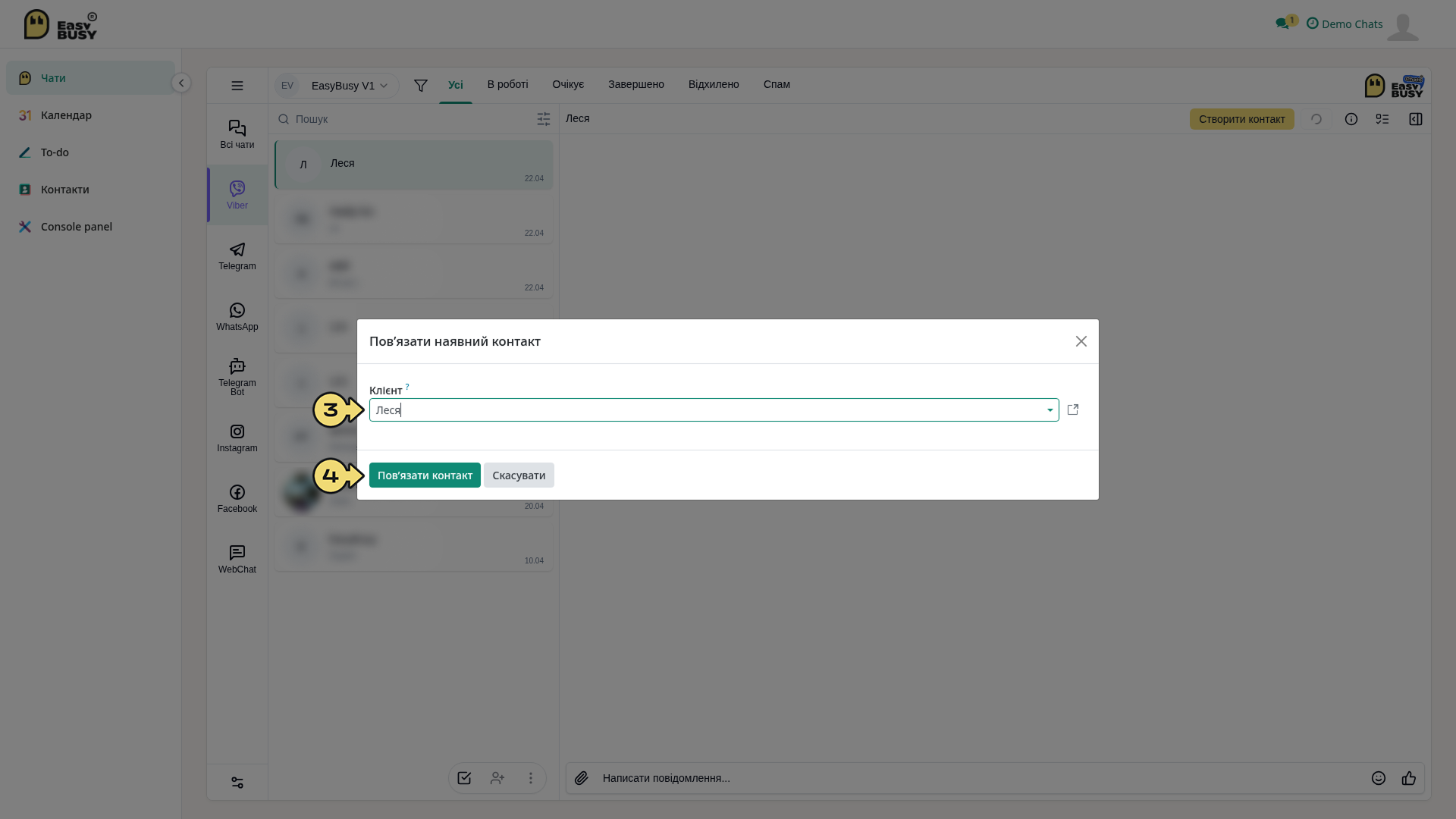Open Viber channel in sidebar

(x=237, y=195)
